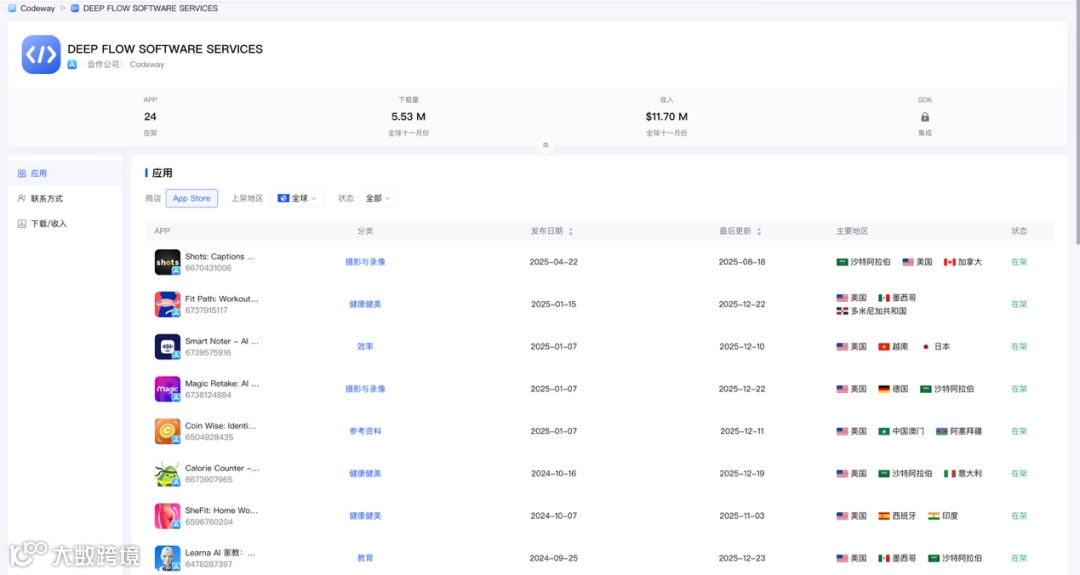Click the DEEP FLOW SOFTWARE SERVICES logo icon
Image resolution: width=1080 pixels, height=575 pixels.
(41, 54)
